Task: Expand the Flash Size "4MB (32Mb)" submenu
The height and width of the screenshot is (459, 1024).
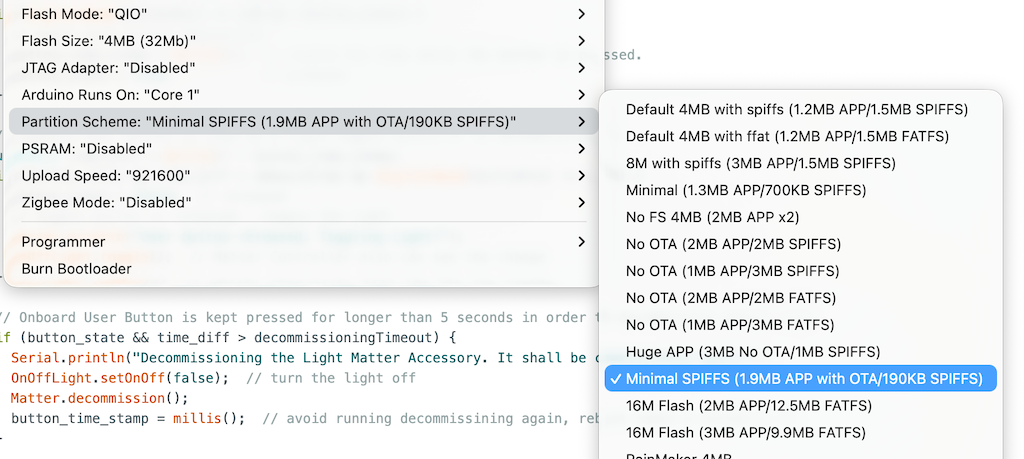Action: [x=300, y=41]
